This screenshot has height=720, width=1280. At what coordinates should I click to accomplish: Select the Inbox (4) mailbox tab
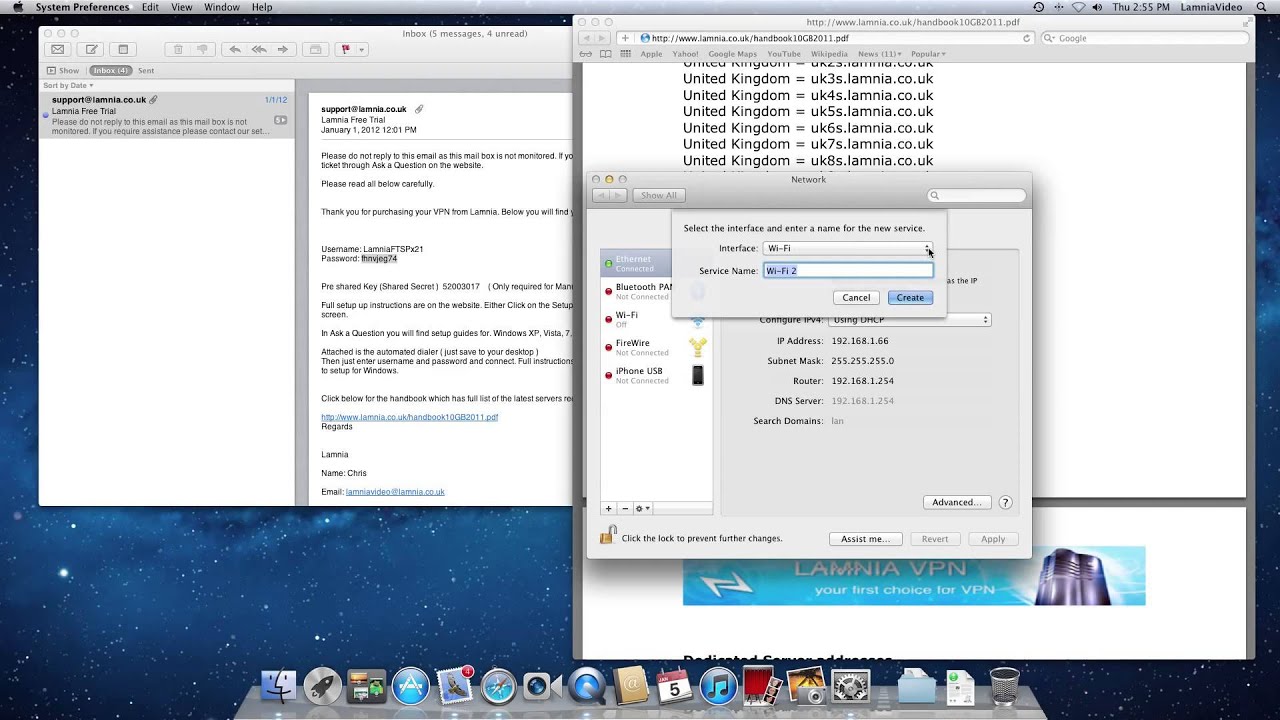click(x=110, y=71)
